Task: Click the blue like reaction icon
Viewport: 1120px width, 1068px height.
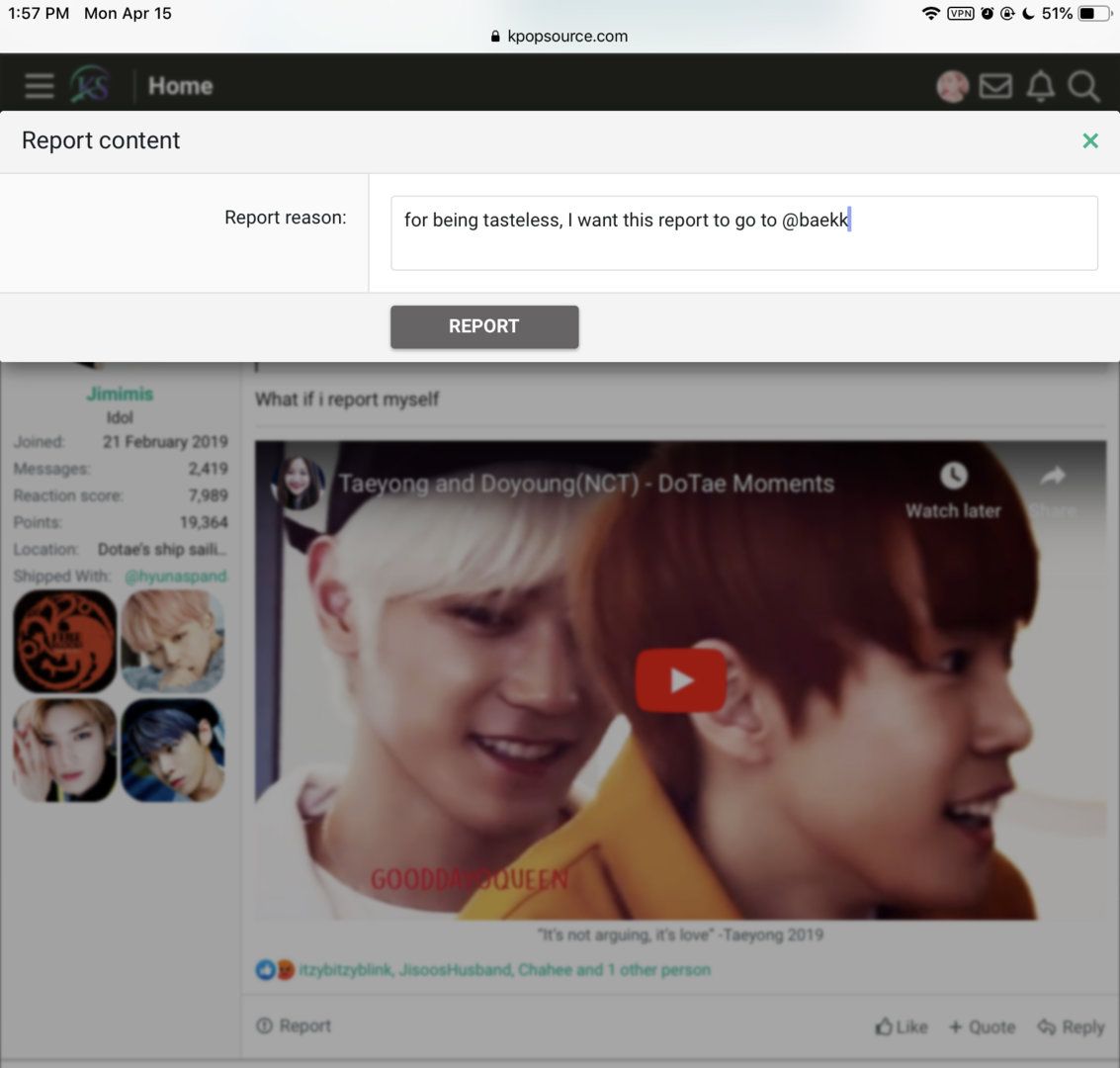Action: click(x=265, y=969)
